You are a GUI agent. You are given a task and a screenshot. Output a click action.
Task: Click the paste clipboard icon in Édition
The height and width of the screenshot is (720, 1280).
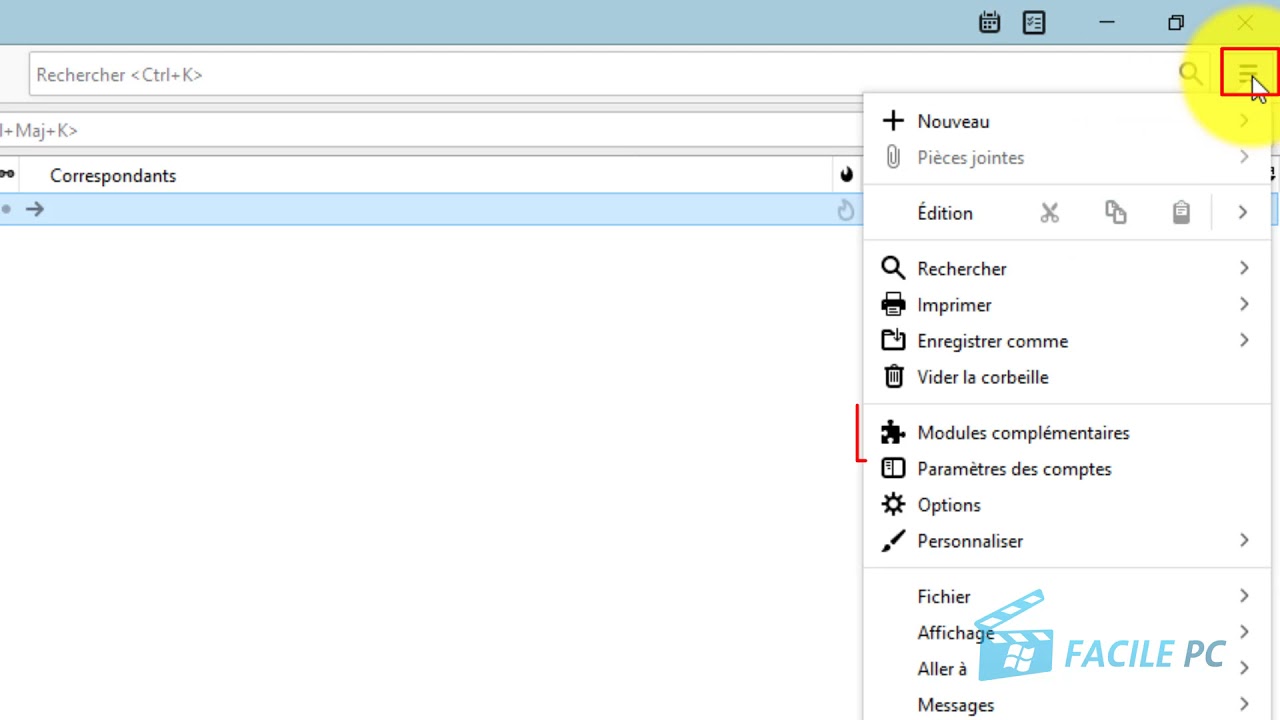click(x=1181, y=212)
